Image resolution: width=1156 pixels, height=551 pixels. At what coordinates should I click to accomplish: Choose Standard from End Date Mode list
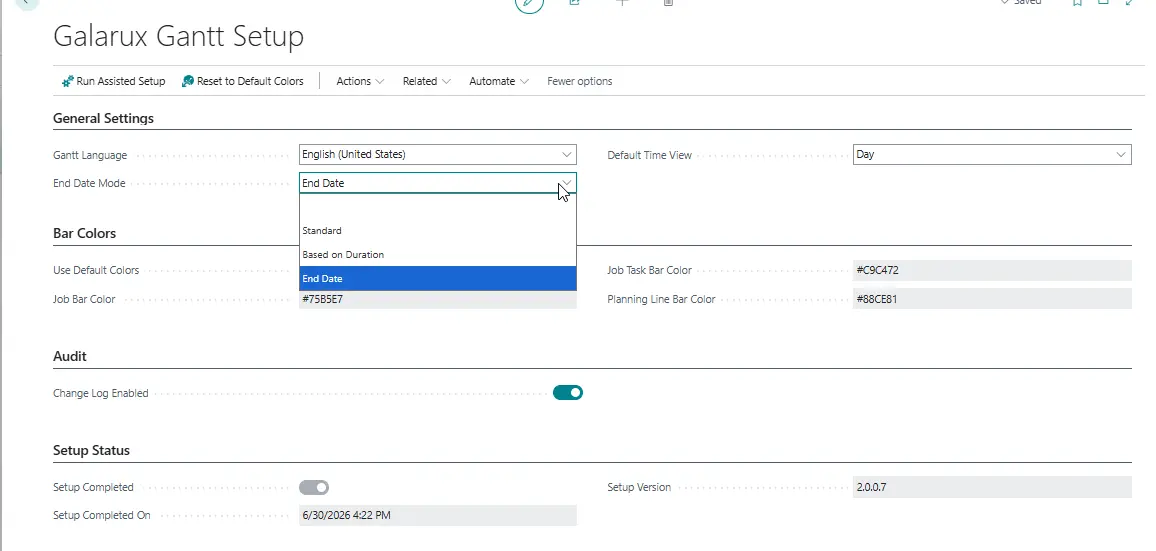point(437,231)
